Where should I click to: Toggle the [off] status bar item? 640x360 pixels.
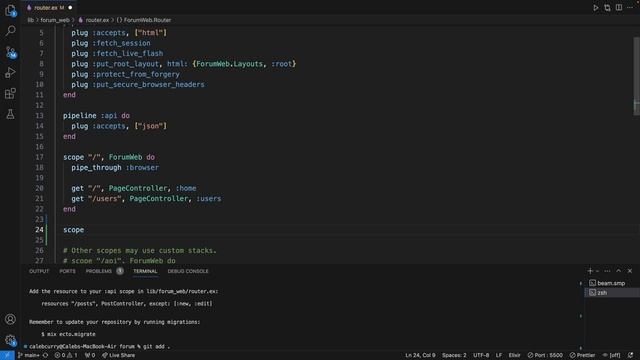611,355
